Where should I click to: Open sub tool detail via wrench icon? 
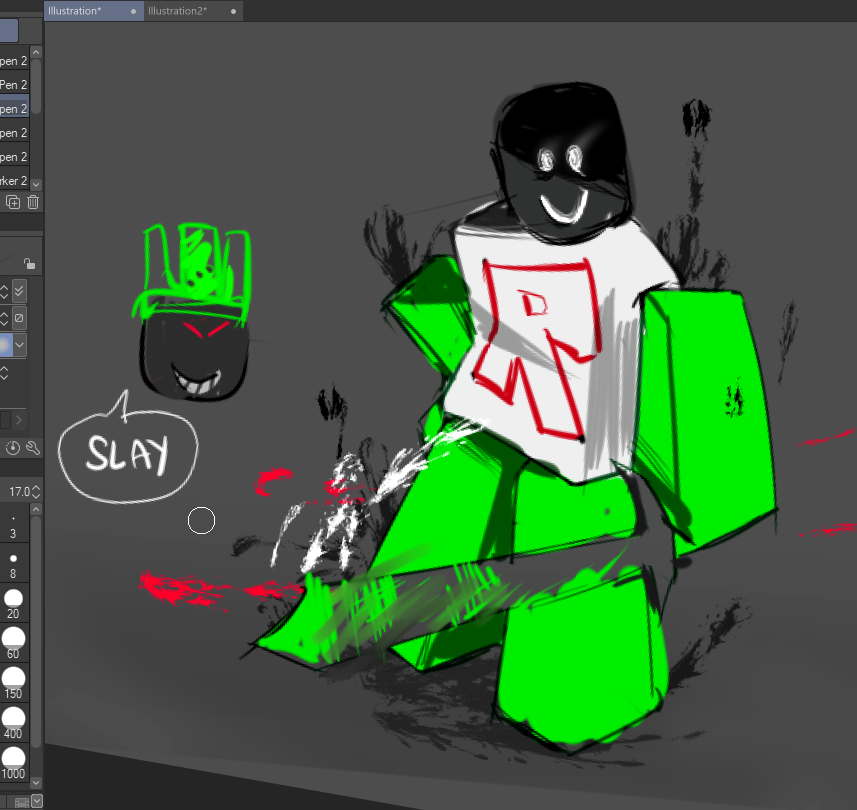pos(33,449)
